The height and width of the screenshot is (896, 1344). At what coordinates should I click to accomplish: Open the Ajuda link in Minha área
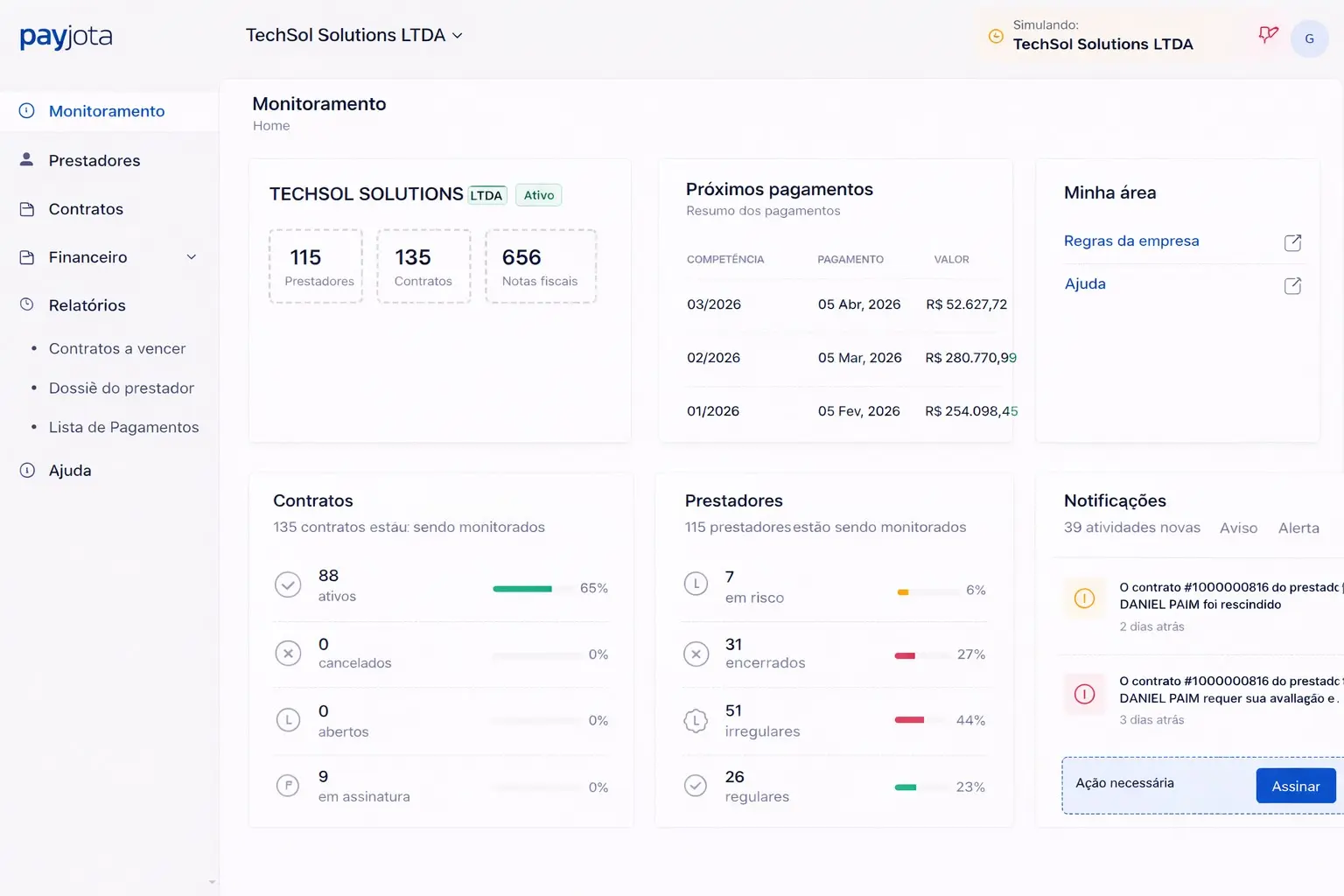pyautogui.click(x=1085, y=283)
